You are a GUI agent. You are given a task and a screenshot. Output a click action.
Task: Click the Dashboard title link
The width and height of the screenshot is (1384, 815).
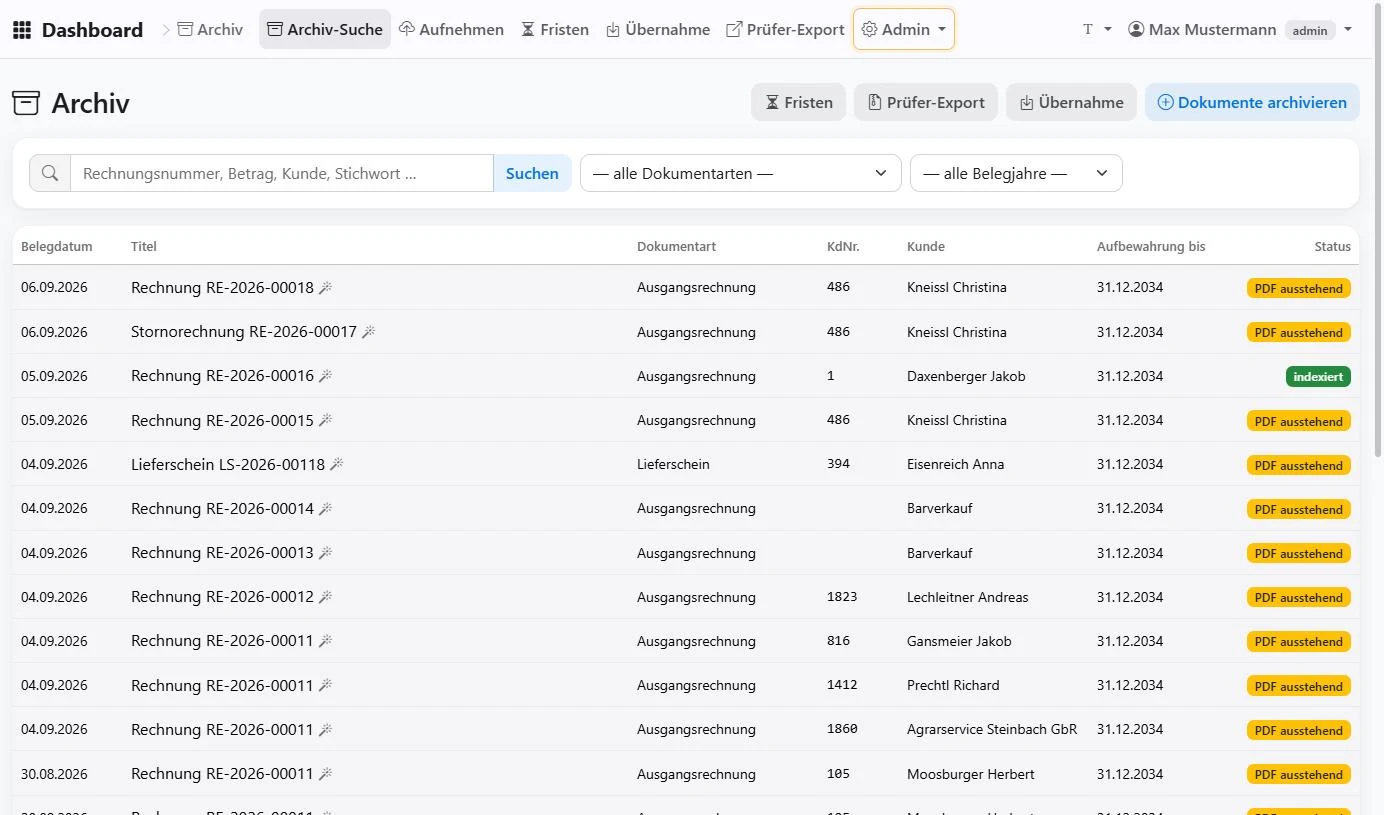(x=92, y=30)
